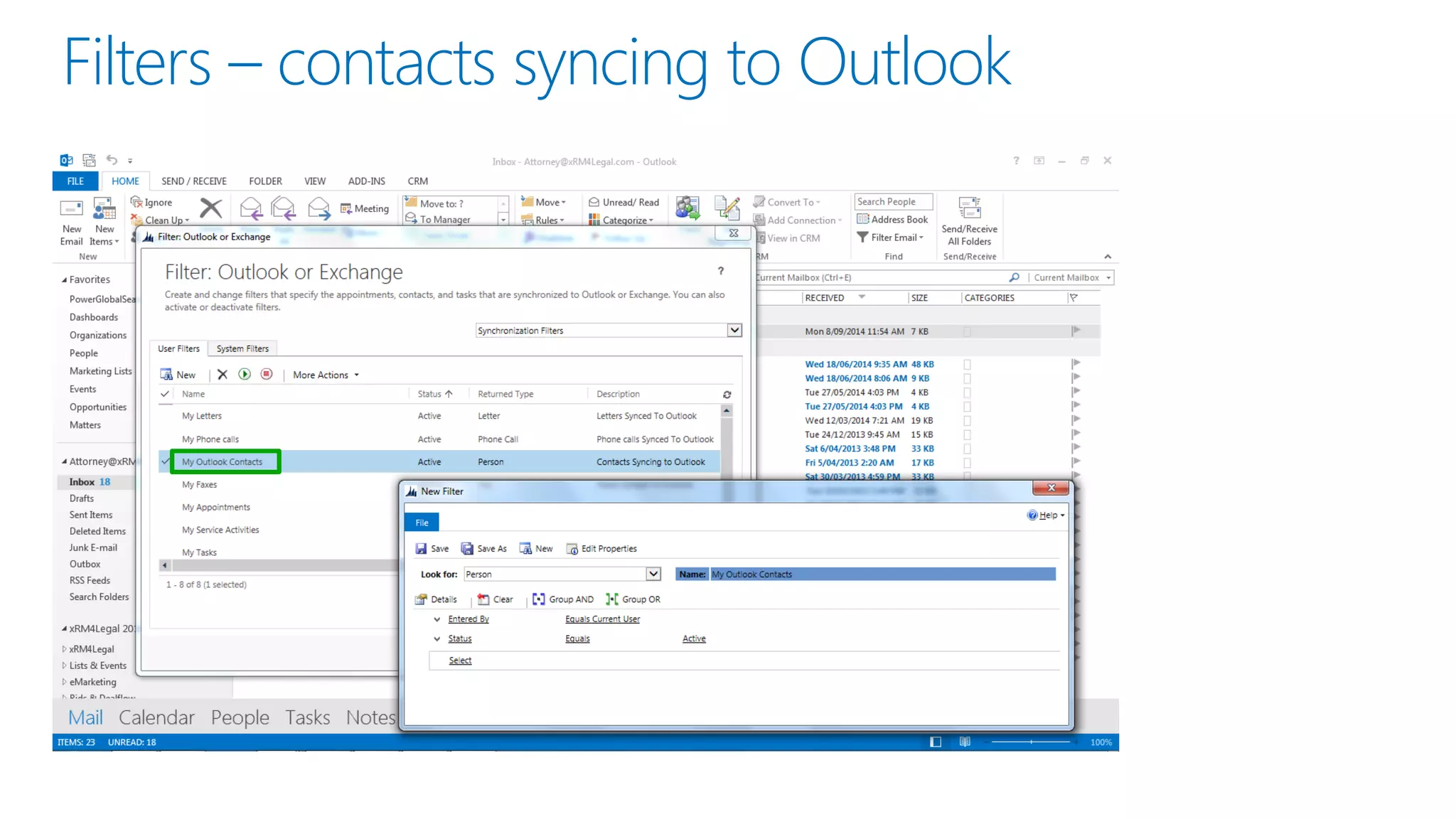This screenshot has height=819, width=1456.
Task: Open the Synchronization Filters dropdown
Action: 734,330
